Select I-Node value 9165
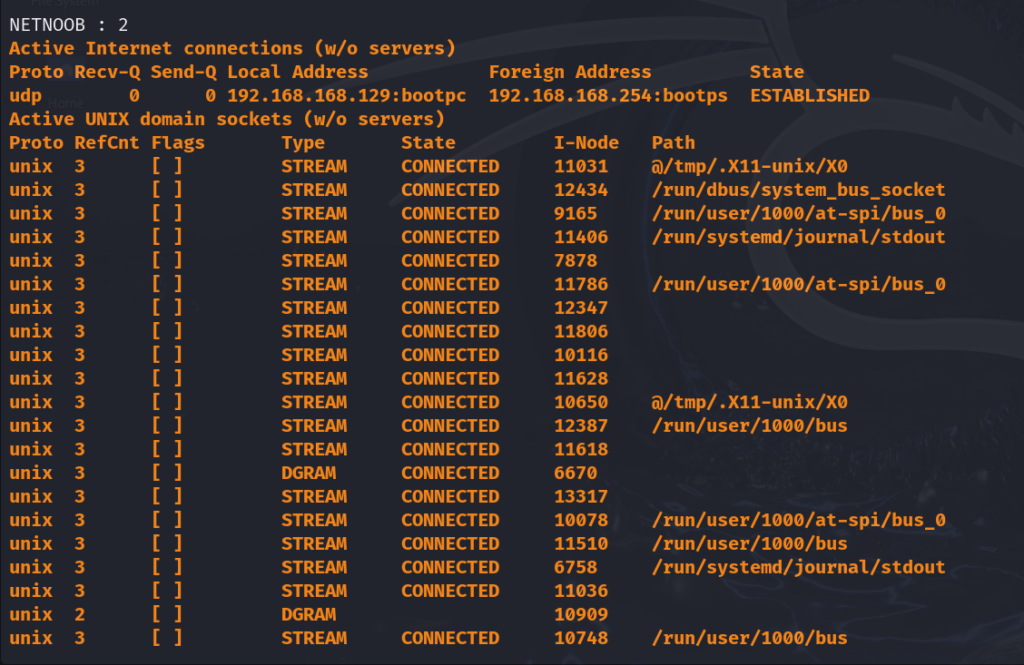Viewport: 1024px width, 665px height. click(x=575, y=214)
